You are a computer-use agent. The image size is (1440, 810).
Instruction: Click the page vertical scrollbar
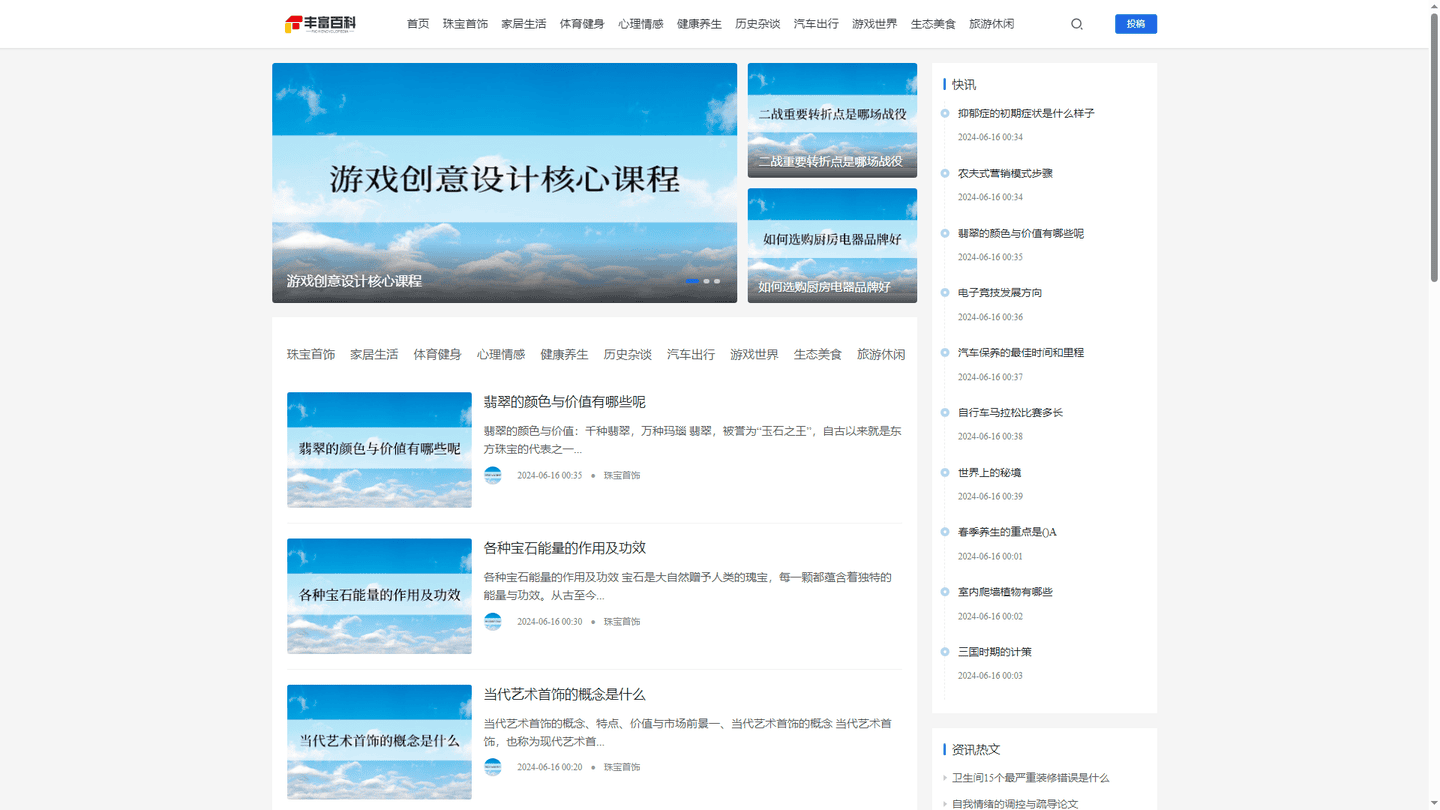pyautogui.click(x=1434, y=150)
